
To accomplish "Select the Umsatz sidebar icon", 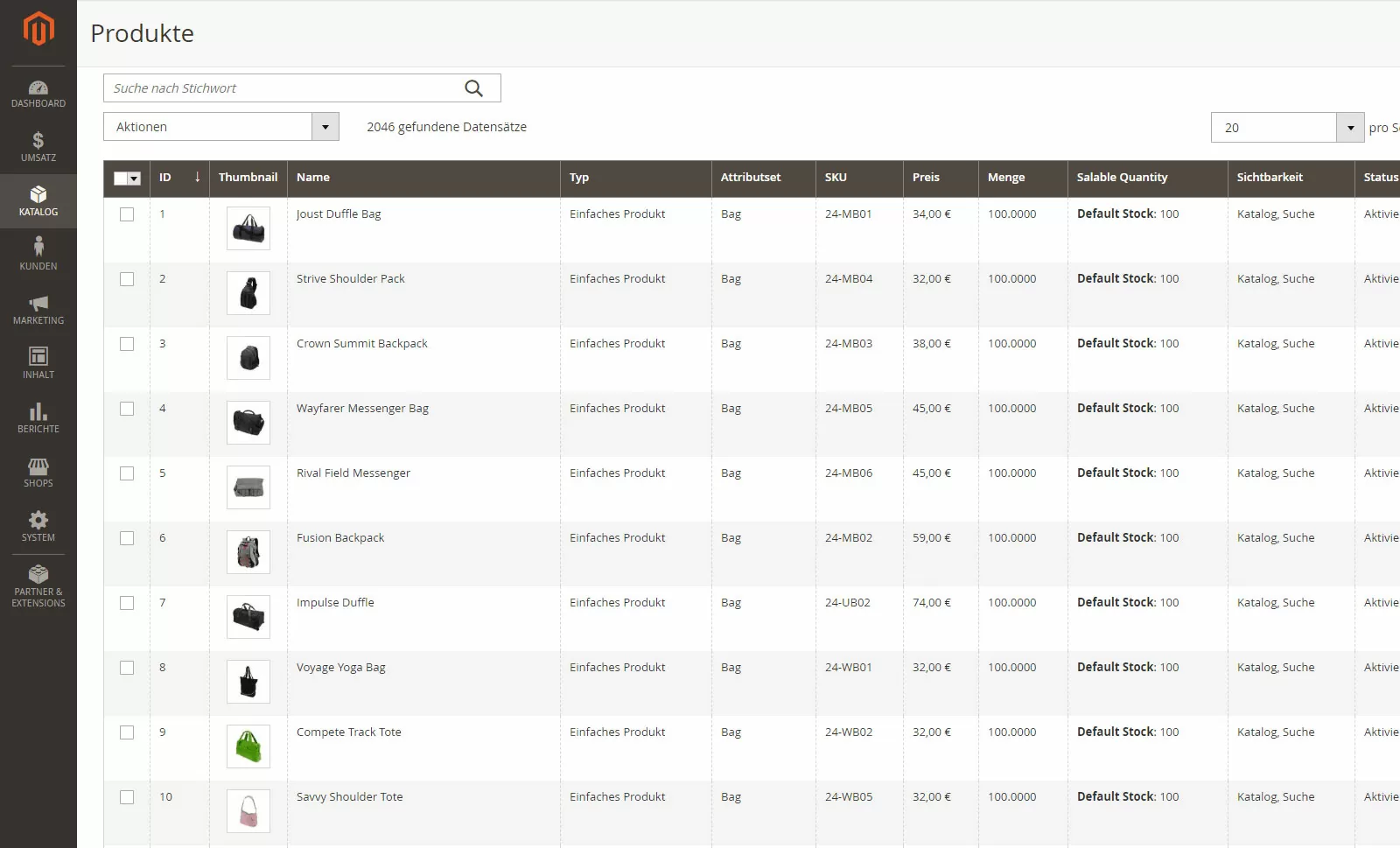I will click(38, 146).
